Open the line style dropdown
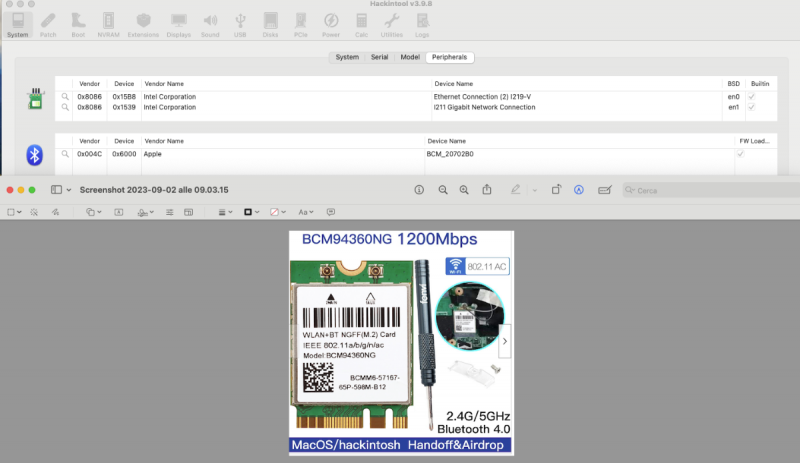This screenshot has width=800, height=463. tap(225, 212)
